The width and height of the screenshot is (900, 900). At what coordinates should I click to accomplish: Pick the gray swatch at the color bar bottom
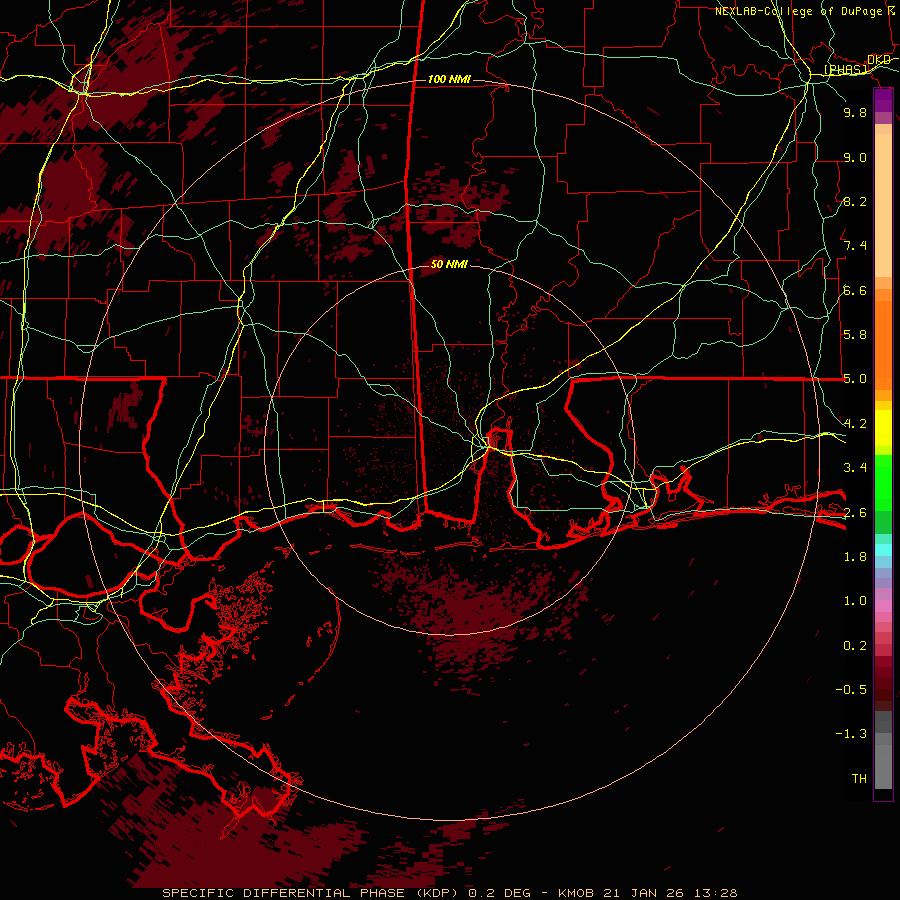pyautogui.click(x=883, y=769)
